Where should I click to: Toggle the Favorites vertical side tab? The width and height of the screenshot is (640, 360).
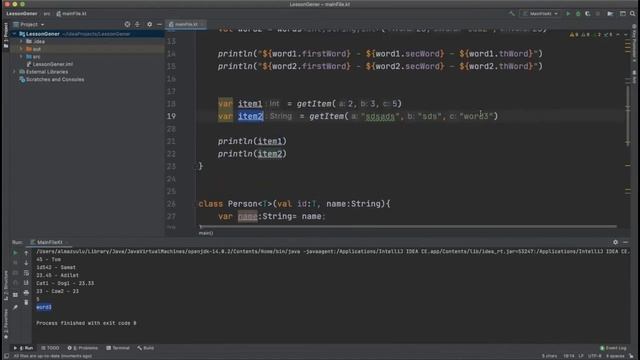click(x=6, y=325)
